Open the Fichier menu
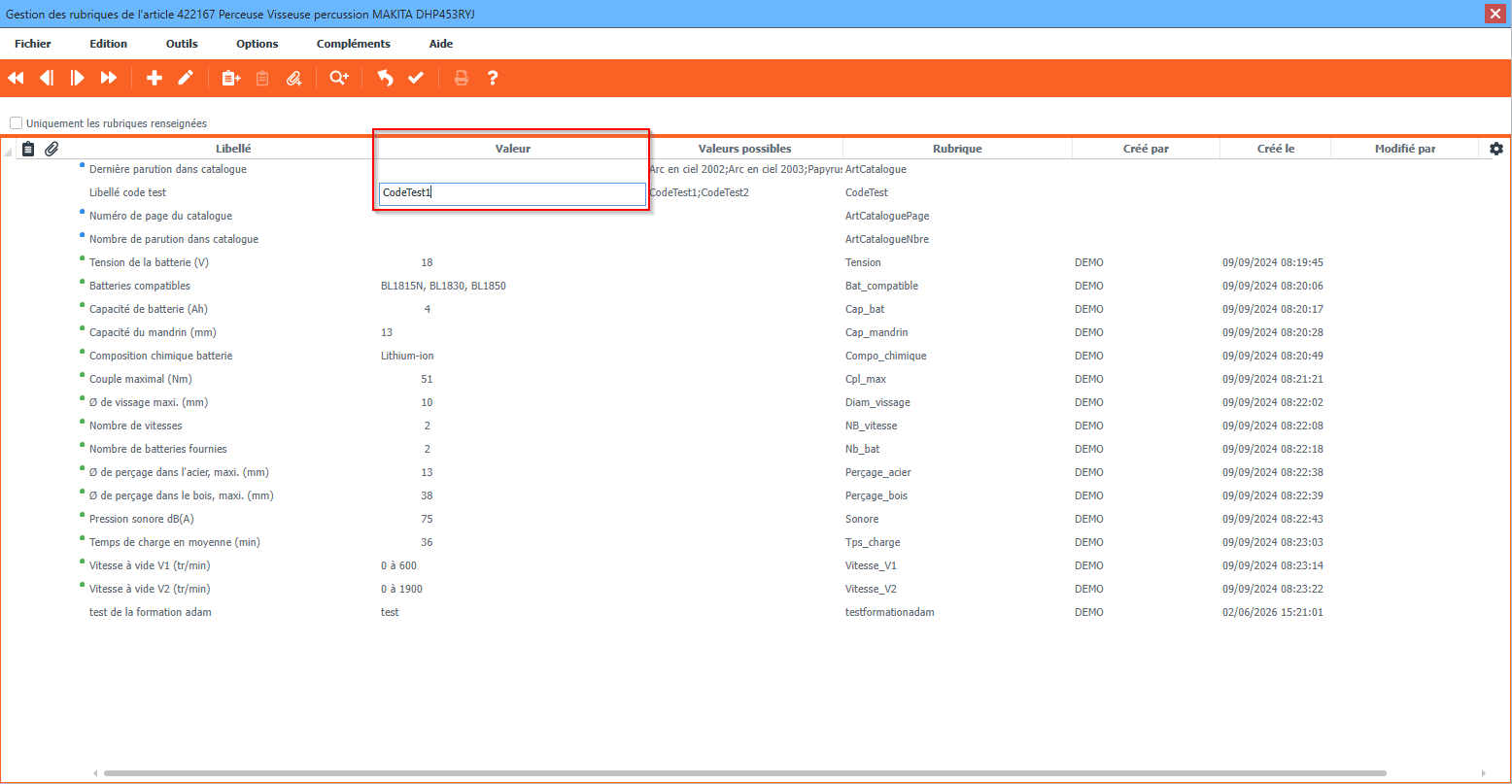Image resolution: width=1512 pixels, height=784 pixels. pos(33,44)
